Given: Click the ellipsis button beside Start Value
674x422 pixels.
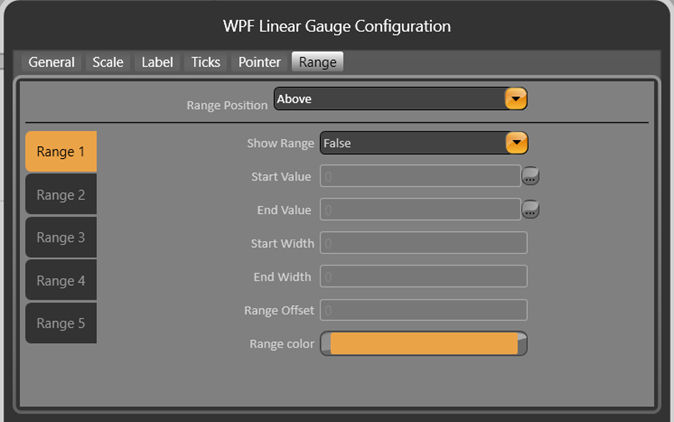Looking at the screenshot, I should click(x=530, y=176).
